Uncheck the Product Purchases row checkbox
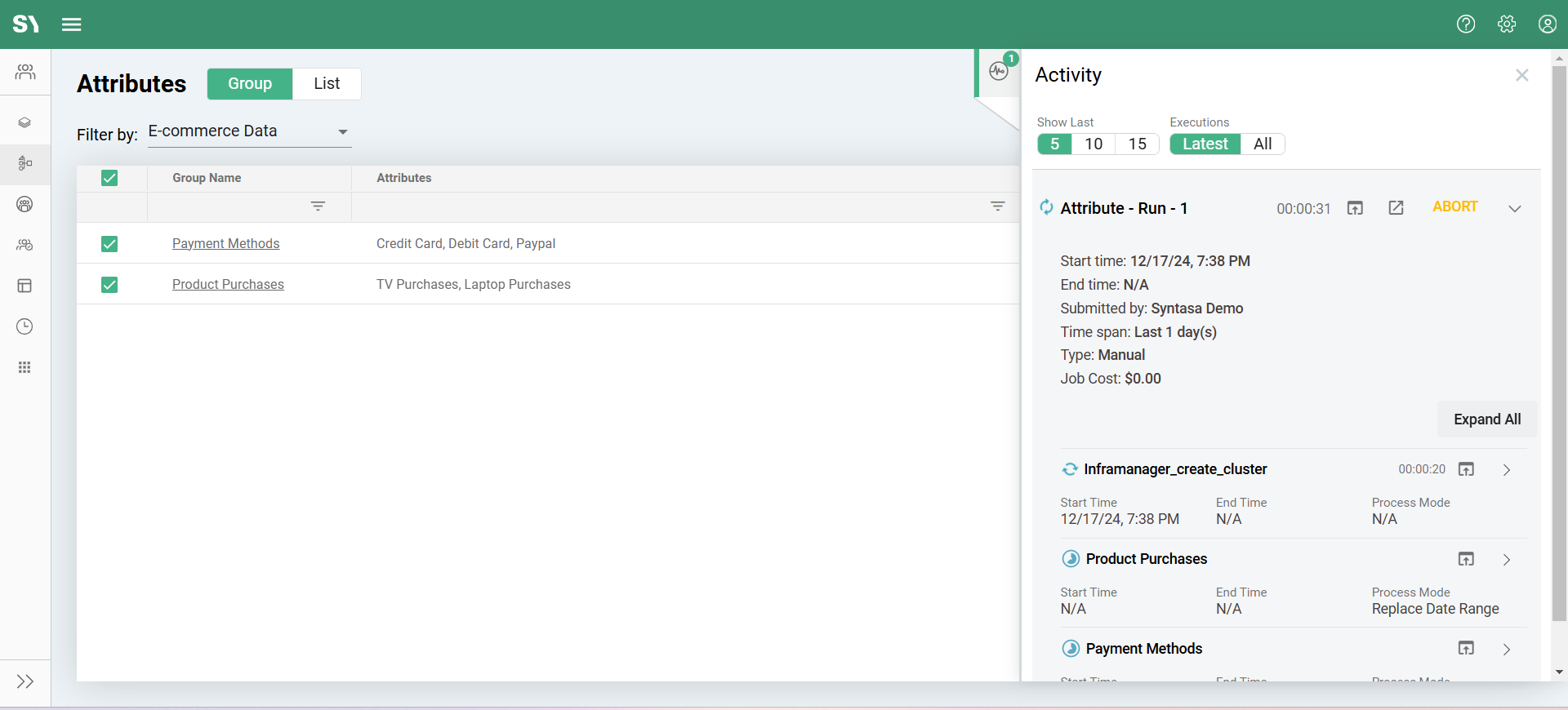The height and width of the screenshot is (710, 1568). click(x=109, y=285)
